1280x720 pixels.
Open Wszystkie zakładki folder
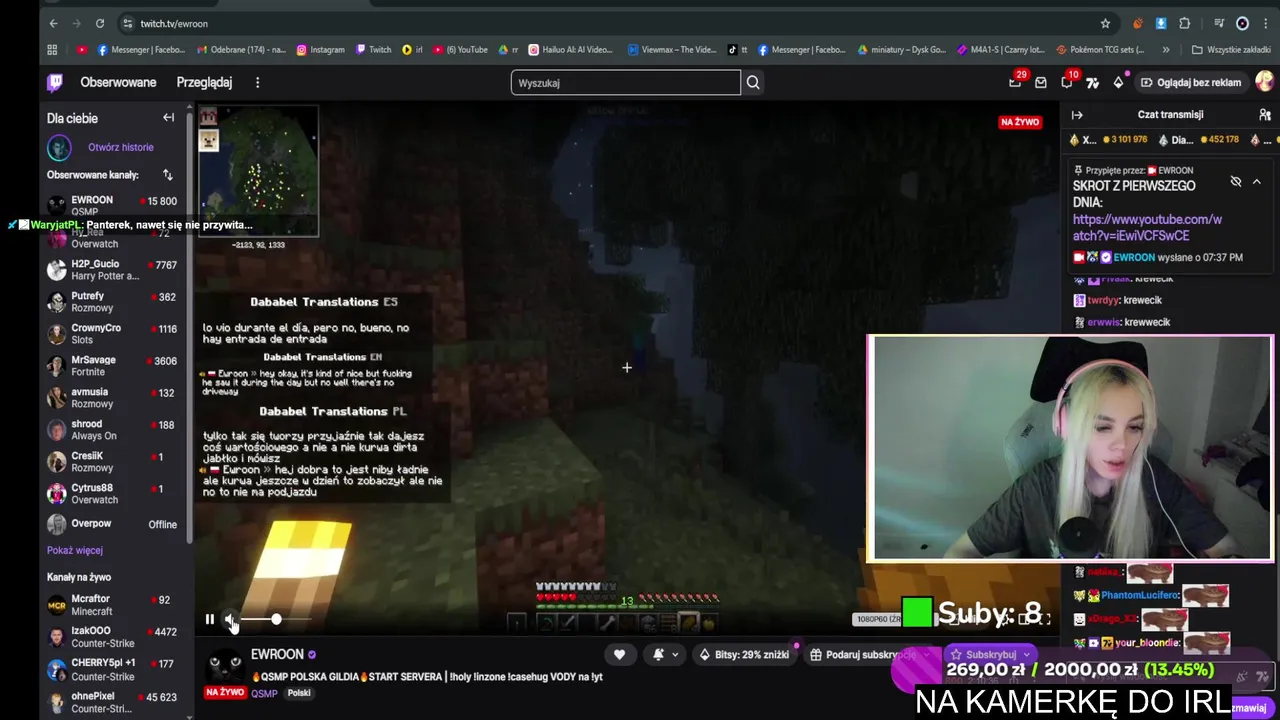(1231, 49)
